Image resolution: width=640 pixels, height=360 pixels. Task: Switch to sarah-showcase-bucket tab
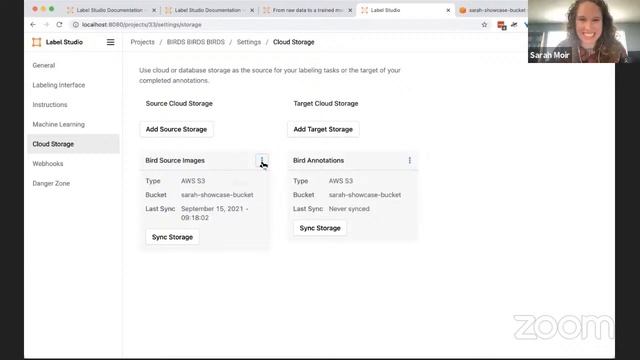pyautogui.click(x=493, y=10)
